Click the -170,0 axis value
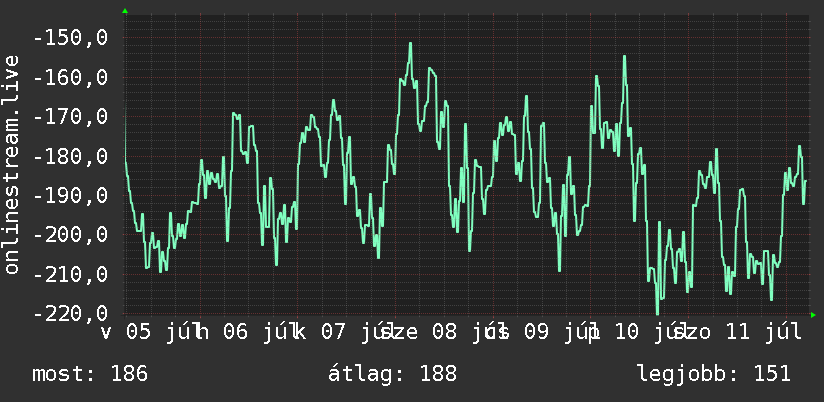This screenshot has width=824, height=402. tap(70, 117)
